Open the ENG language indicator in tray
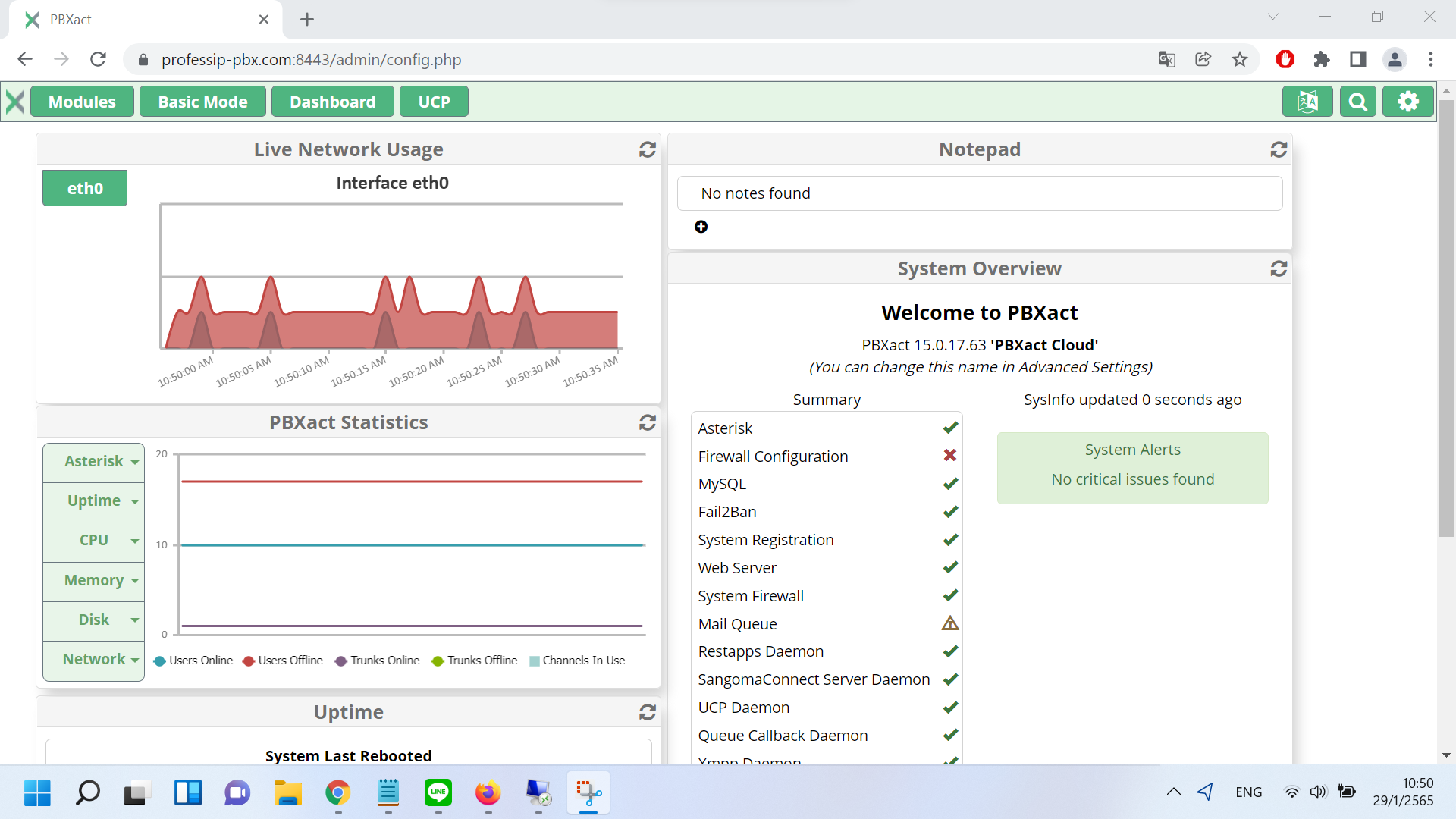This screenshot has width=1456, height=819. pyautogui.click(x=1248, y=792)
